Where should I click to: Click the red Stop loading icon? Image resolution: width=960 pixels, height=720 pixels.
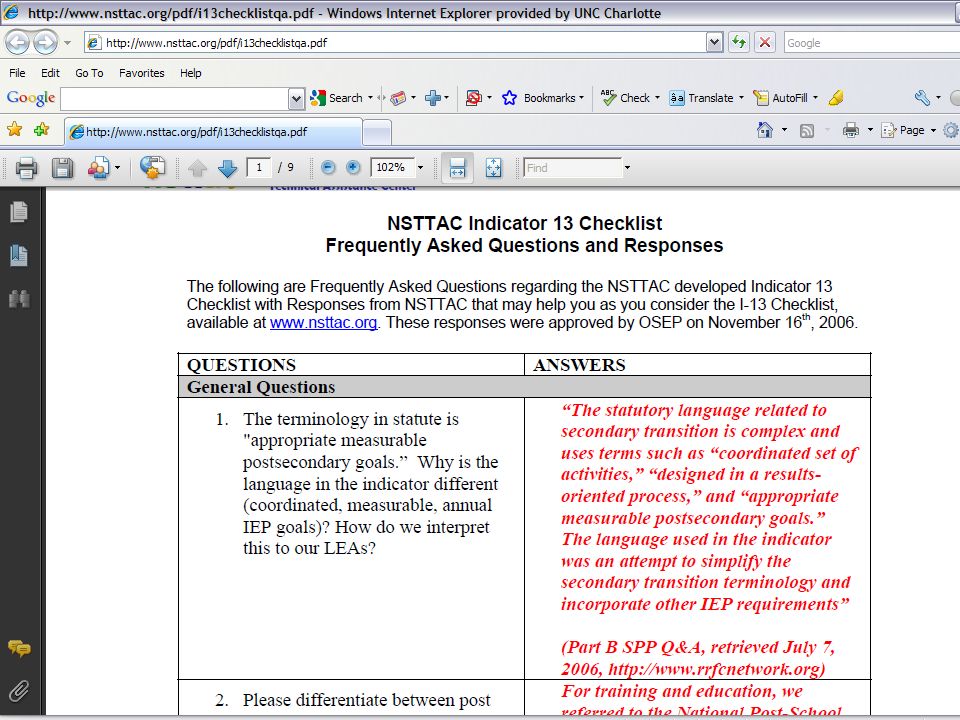pyautogui.click(x=765, y=42)
